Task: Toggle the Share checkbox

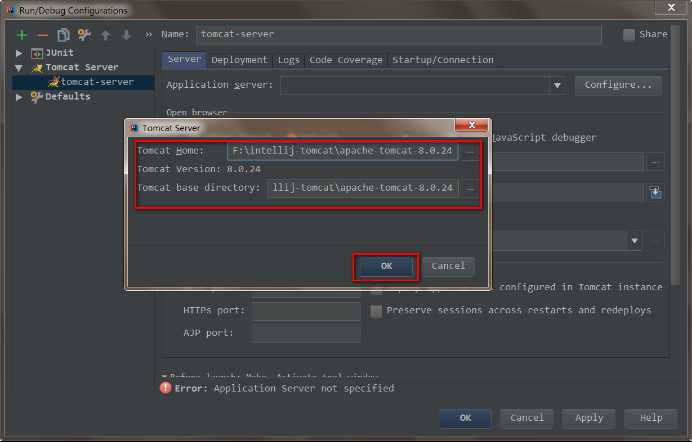Action: point(629,34)
